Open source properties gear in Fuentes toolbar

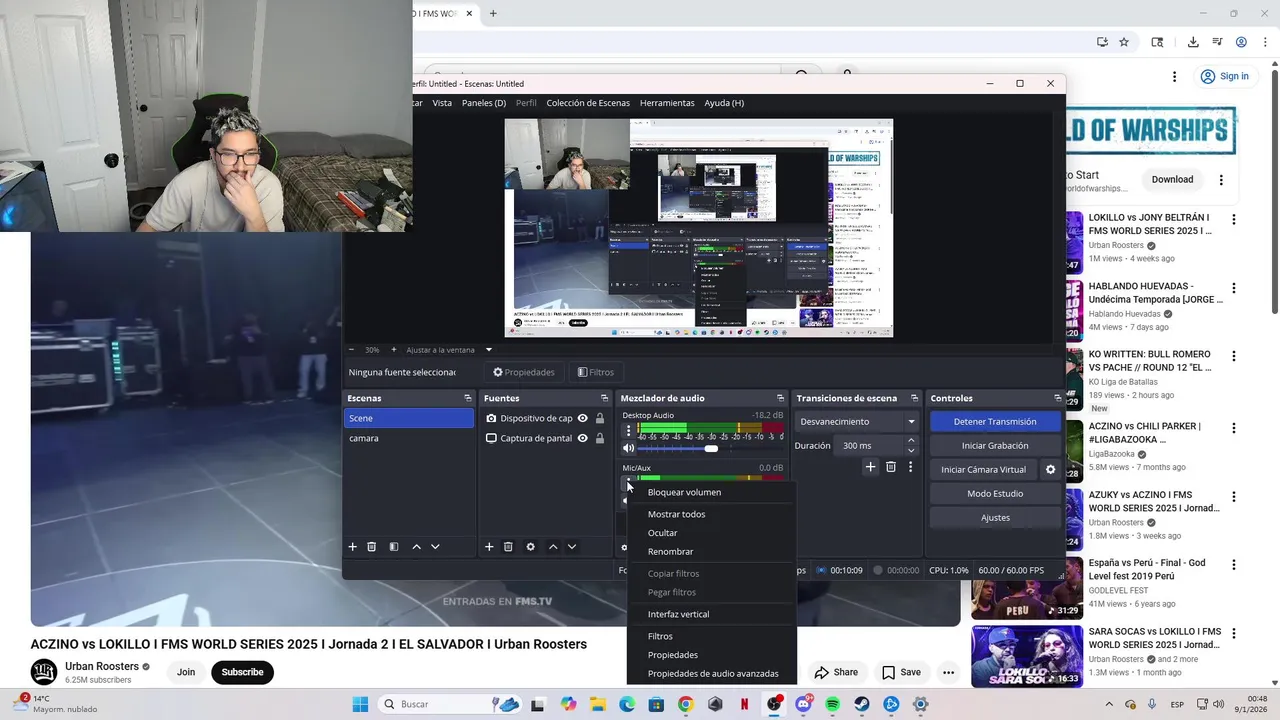[x=530, y=547]
